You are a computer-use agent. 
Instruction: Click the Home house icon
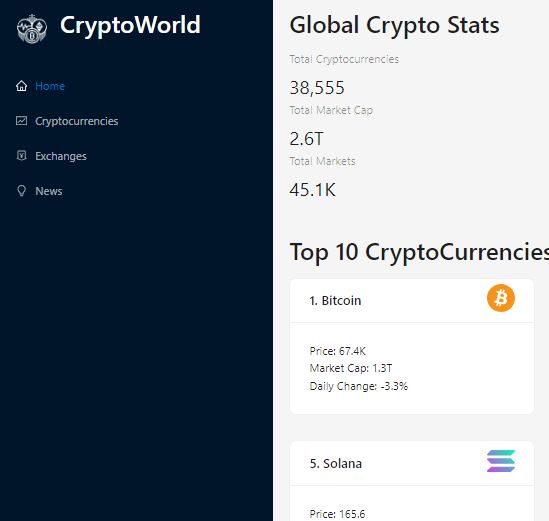(21, 86)
